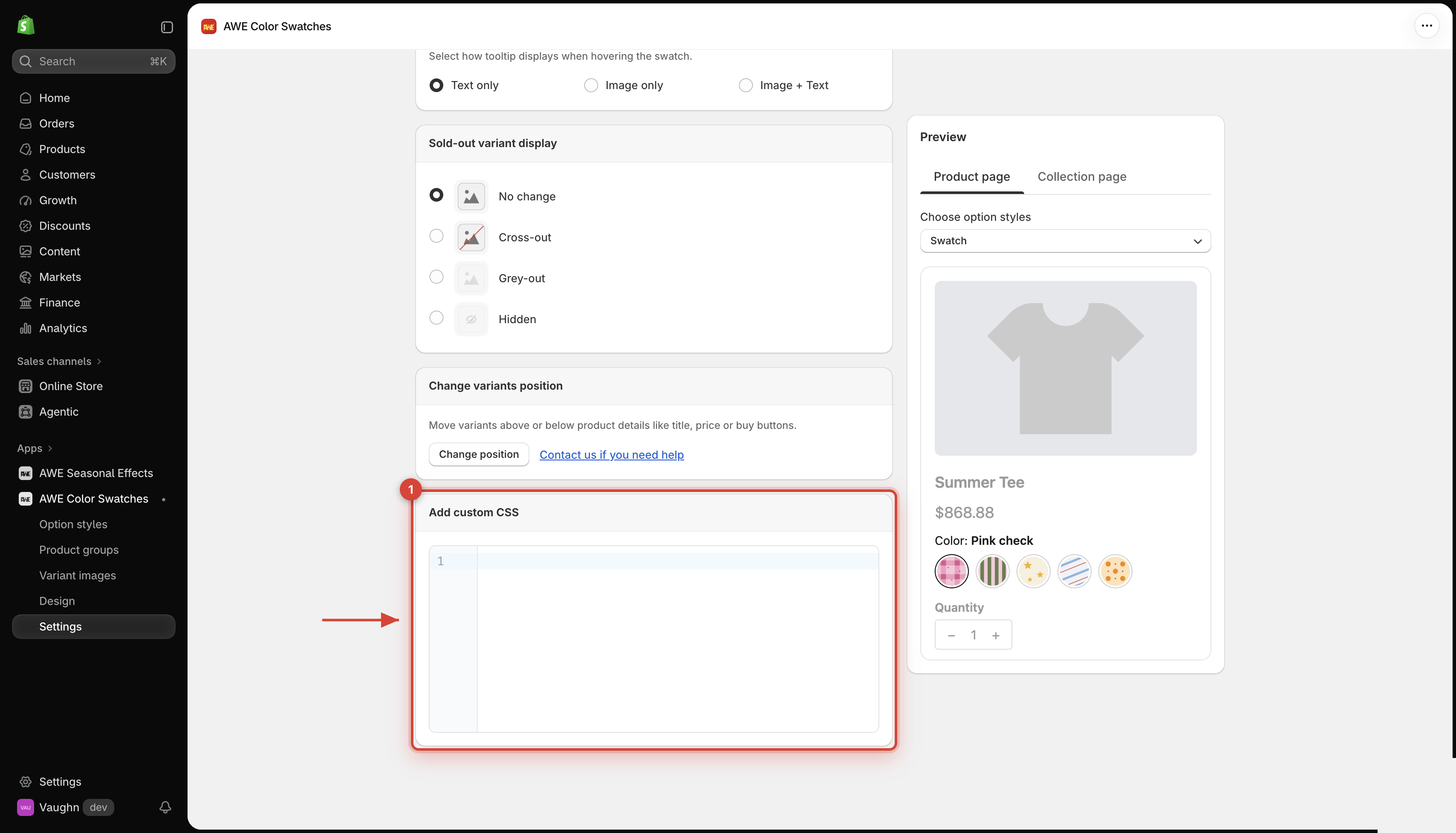Click the Content image icon

click(x=25, y=251)
